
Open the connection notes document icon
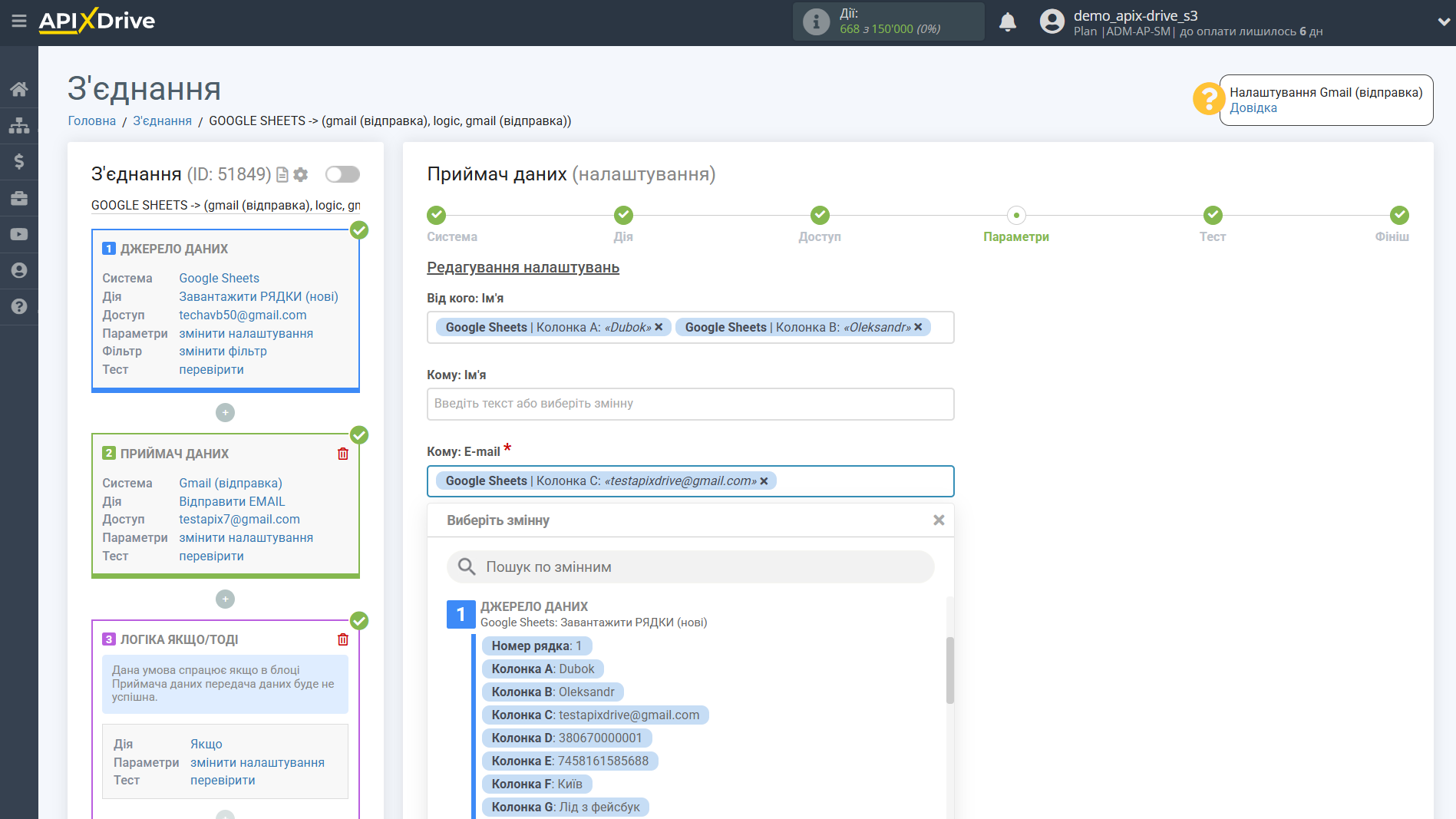[x=282, y=175]
